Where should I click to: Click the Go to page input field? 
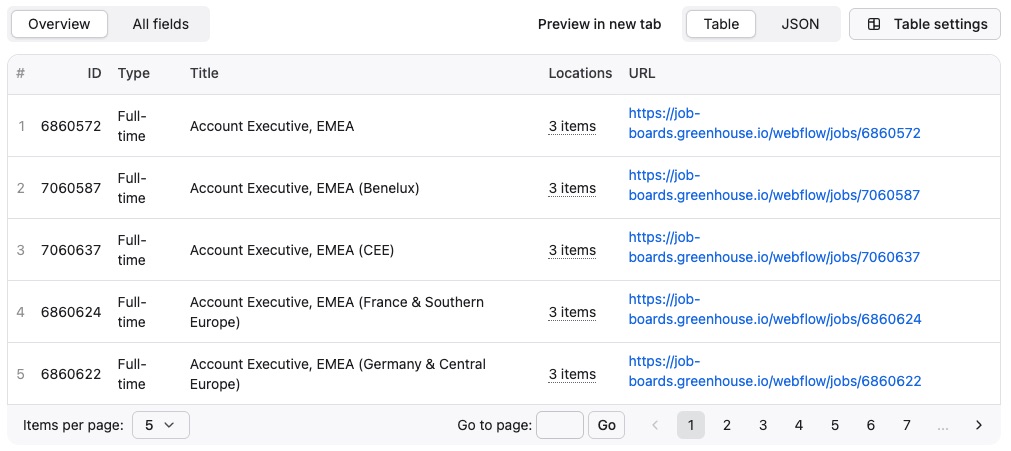[x=560, y=425]
